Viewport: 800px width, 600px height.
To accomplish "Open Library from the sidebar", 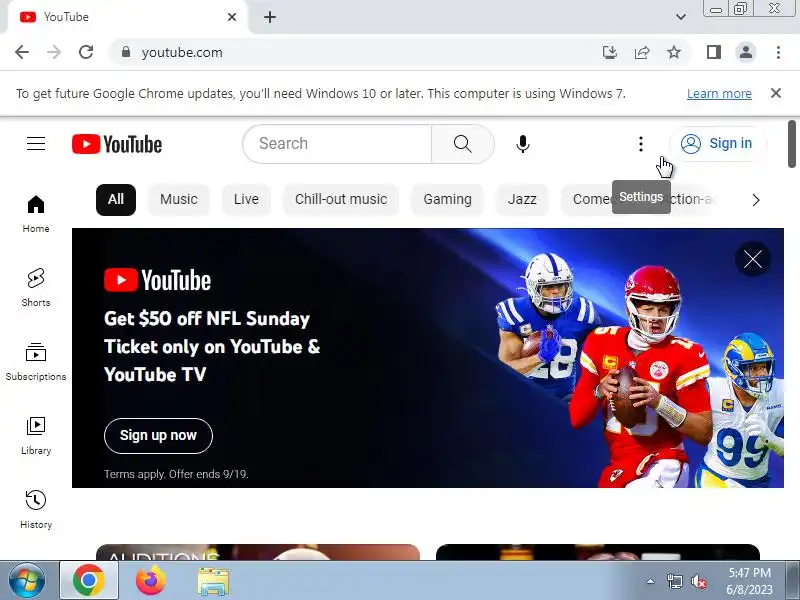I will click(36, 436).
